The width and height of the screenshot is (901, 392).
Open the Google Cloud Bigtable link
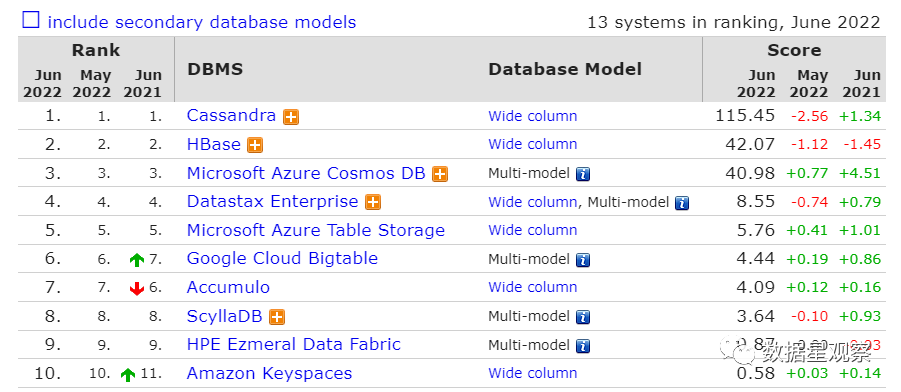(x=282, y=259)
